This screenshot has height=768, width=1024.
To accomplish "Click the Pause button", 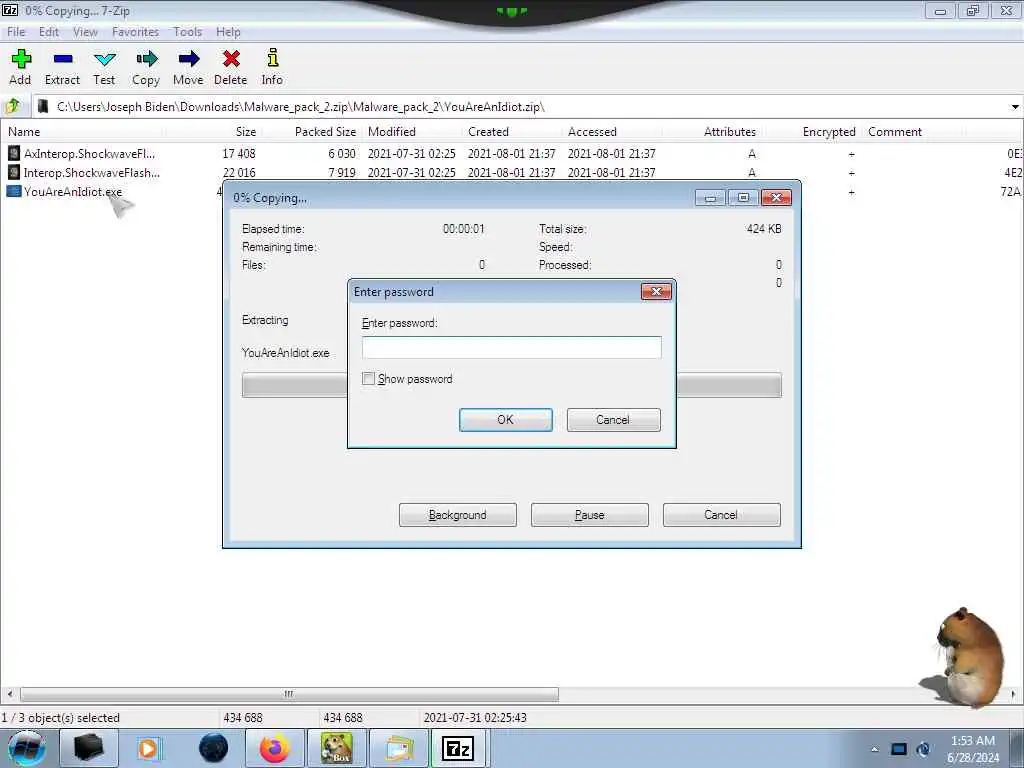I will [x=590, y=515].
